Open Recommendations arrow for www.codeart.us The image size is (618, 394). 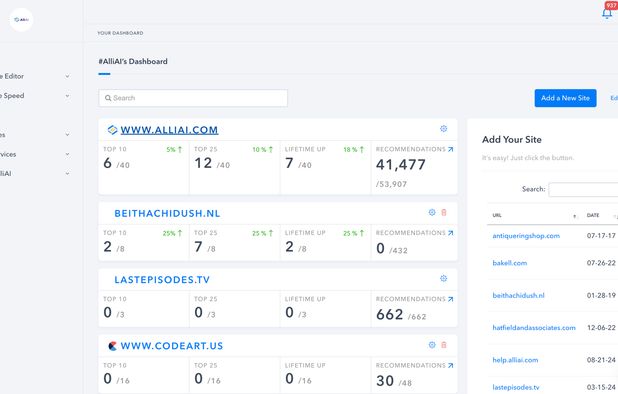[x=450, y=366]
